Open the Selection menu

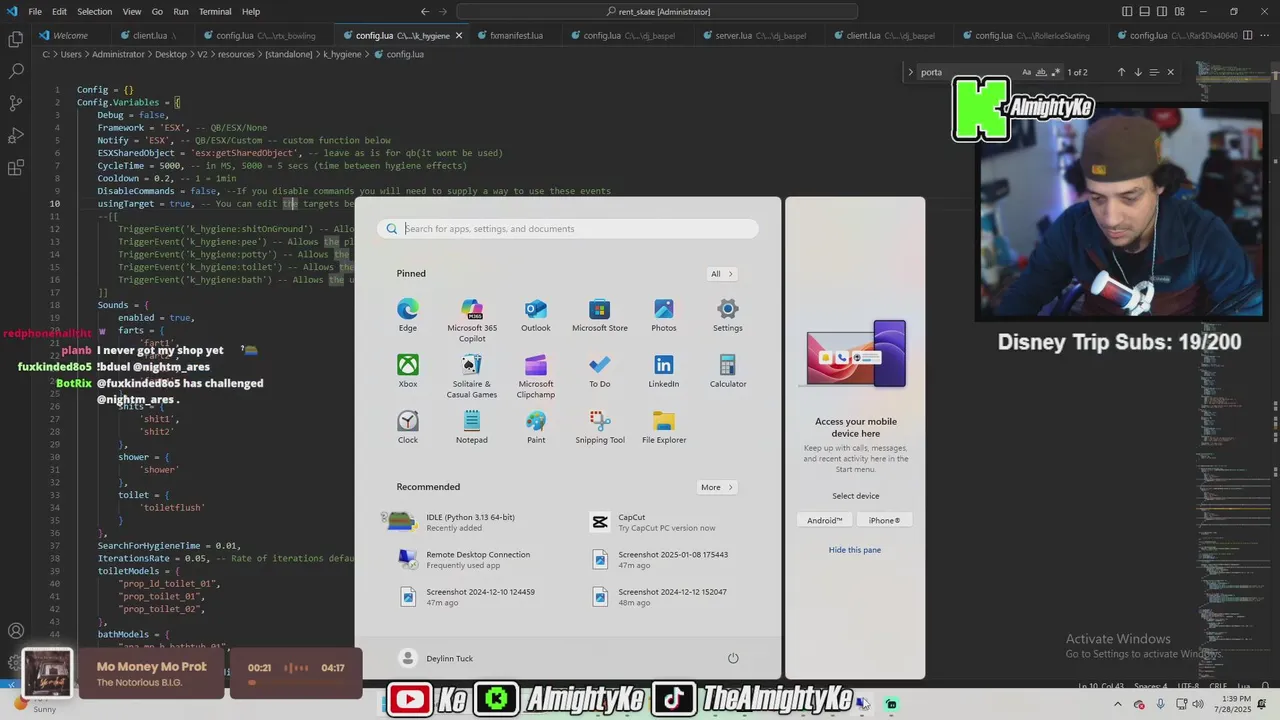point(95,12)
